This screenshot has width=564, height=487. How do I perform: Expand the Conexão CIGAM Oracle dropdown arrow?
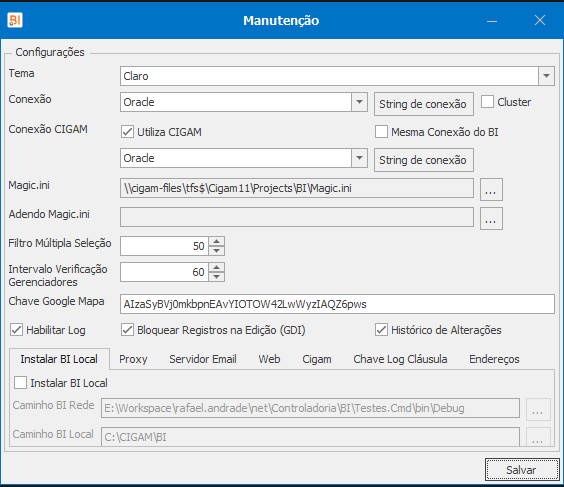point(359,158)
